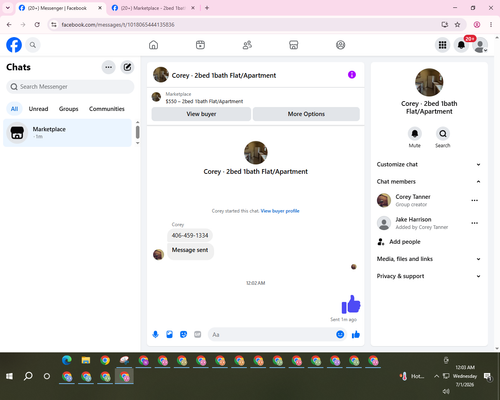Select the All chats filter
Screen dimensions: 500x400
tap(14, 109)
